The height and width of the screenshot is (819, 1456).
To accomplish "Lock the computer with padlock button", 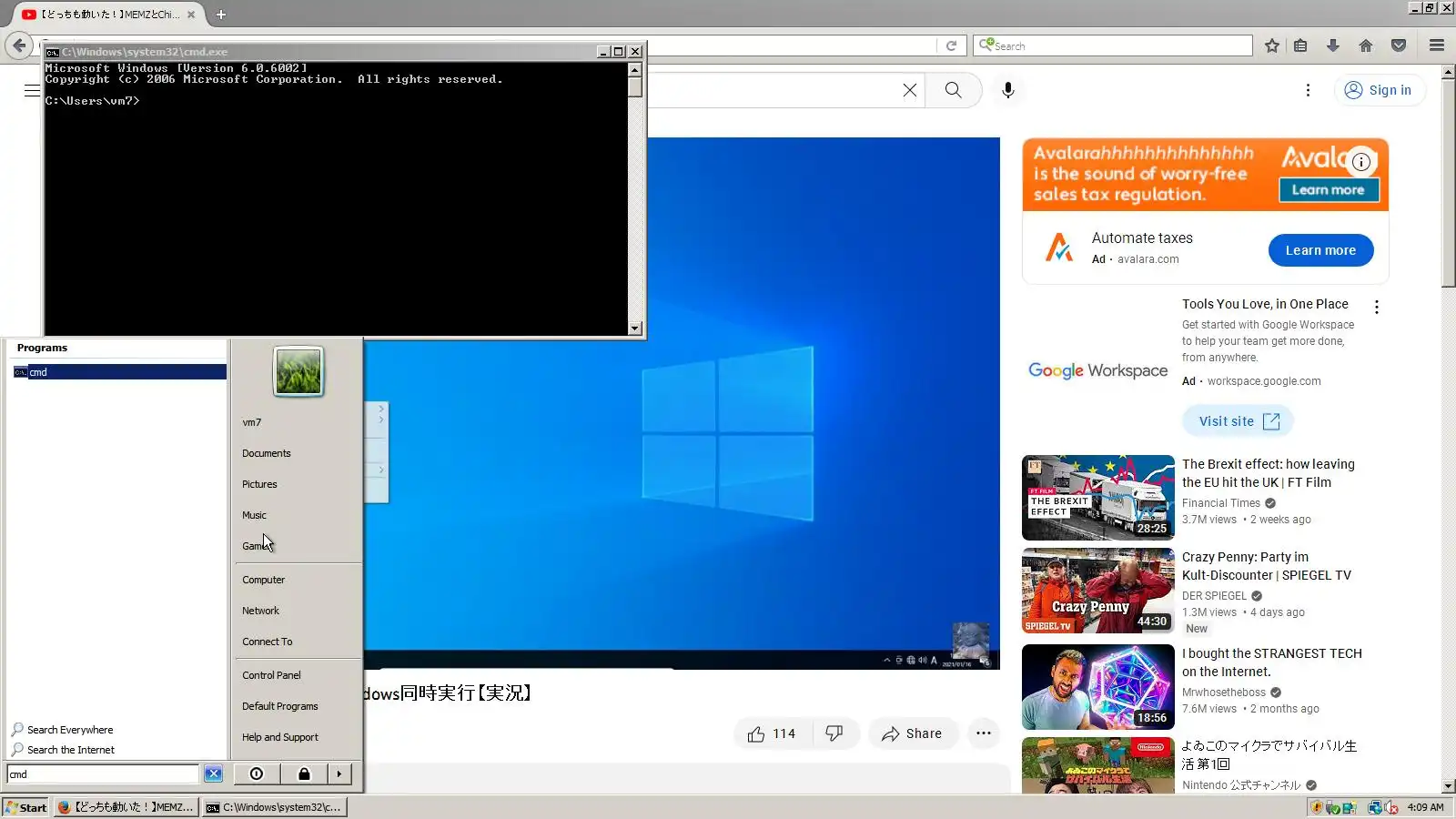I will (x=304, y=774).
